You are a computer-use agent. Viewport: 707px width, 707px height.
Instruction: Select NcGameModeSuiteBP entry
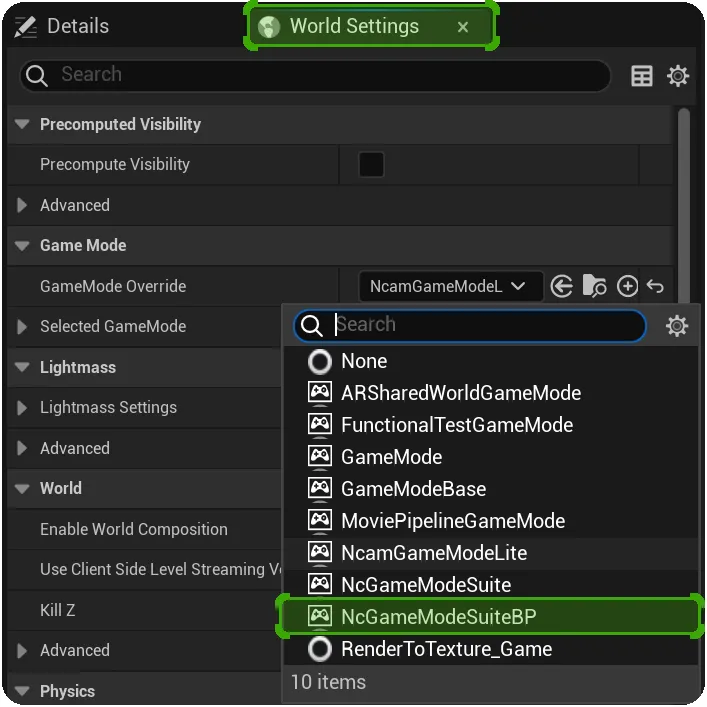tap(491, 616)
